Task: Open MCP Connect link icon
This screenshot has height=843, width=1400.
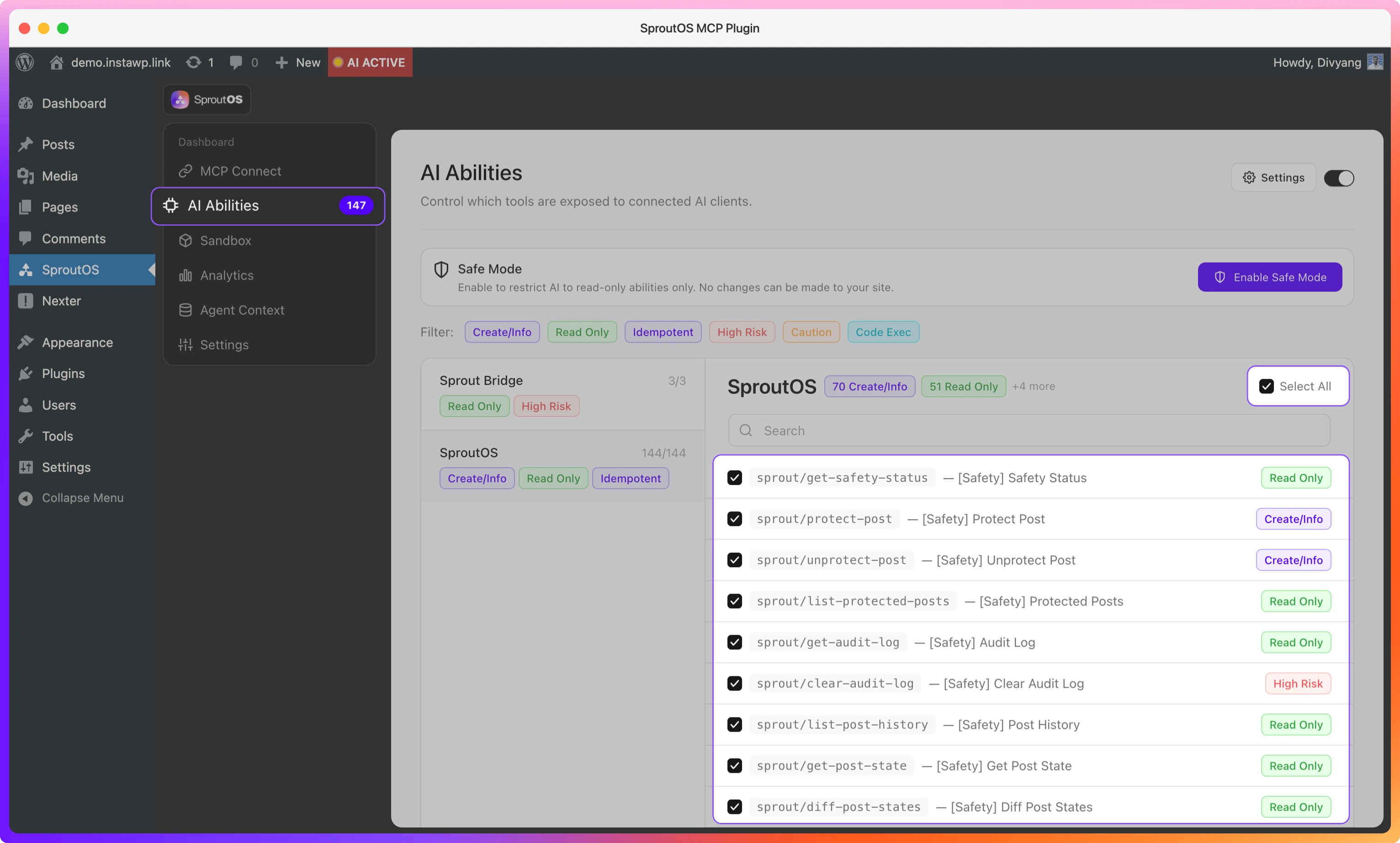Action: [x=185, y=171]
